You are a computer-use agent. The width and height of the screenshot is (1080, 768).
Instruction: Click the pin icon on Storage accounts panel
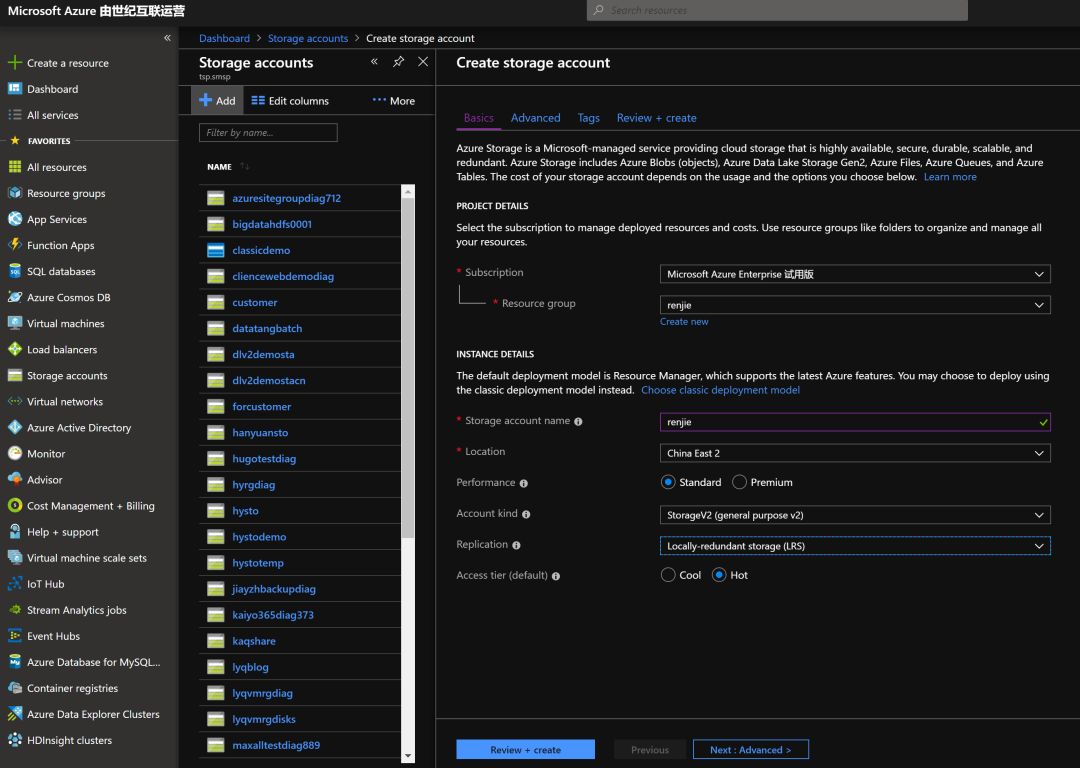point(398,62)
